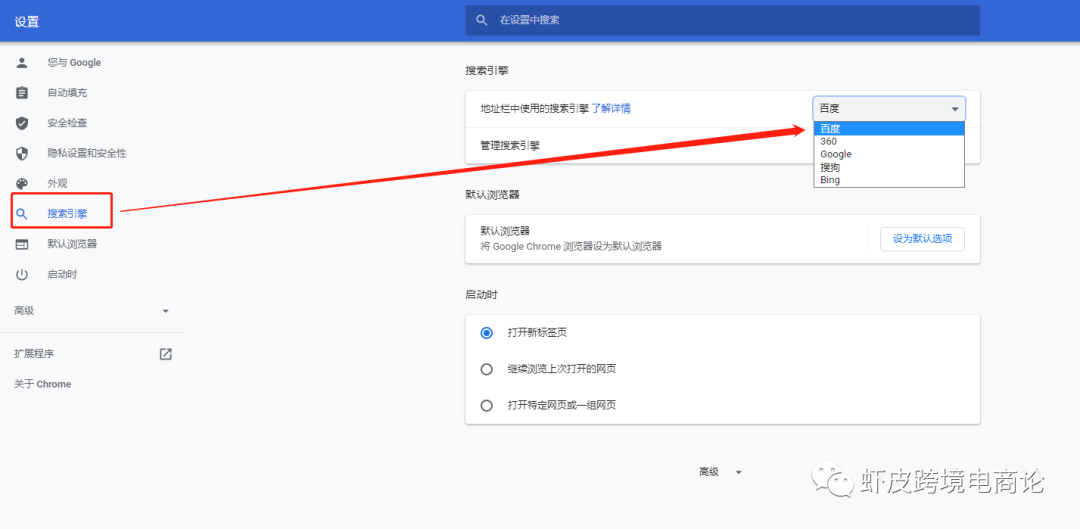
Task: Click the shield icon for 隐私设置和安全性
Action: [x=22, y=153]
